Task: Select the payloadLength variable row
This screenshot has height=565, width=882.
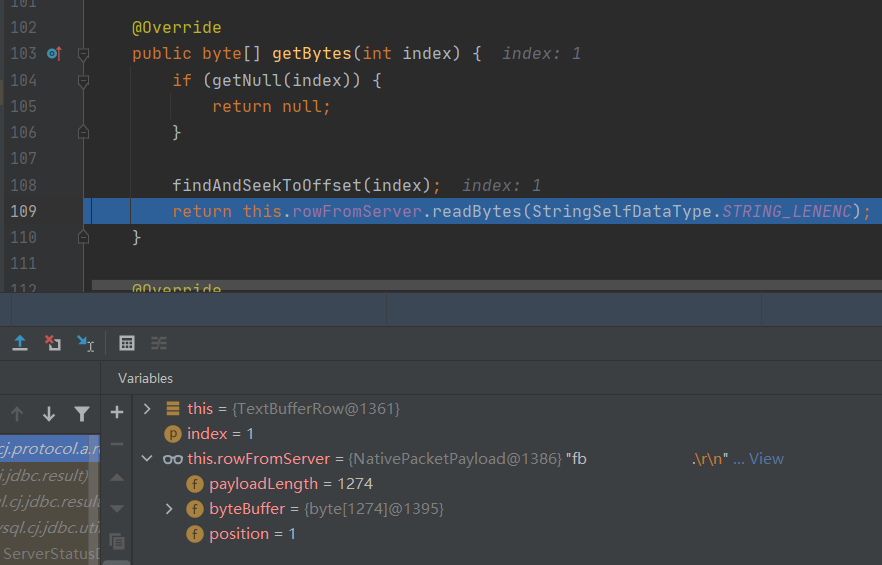Action: (290, 483)
